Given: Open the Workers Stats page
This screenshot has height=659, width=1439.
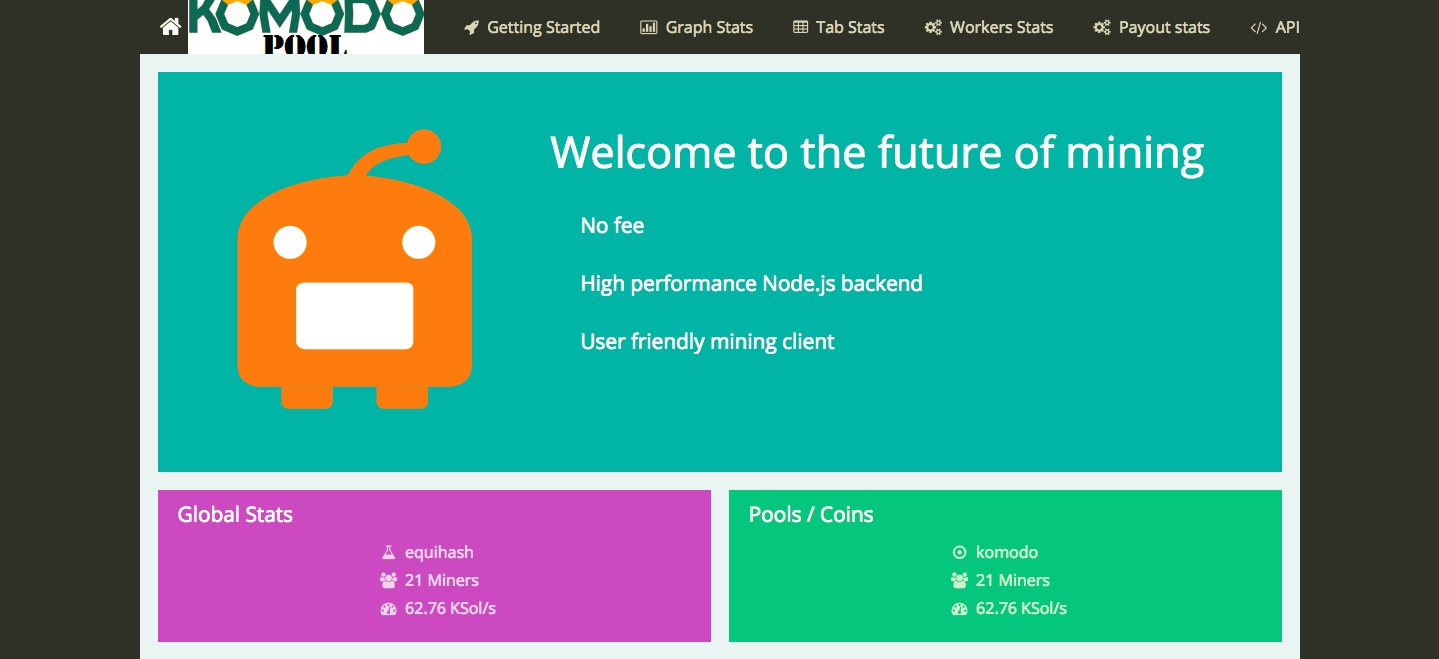Looking at the screenshot, I should tap(1001, 28).
